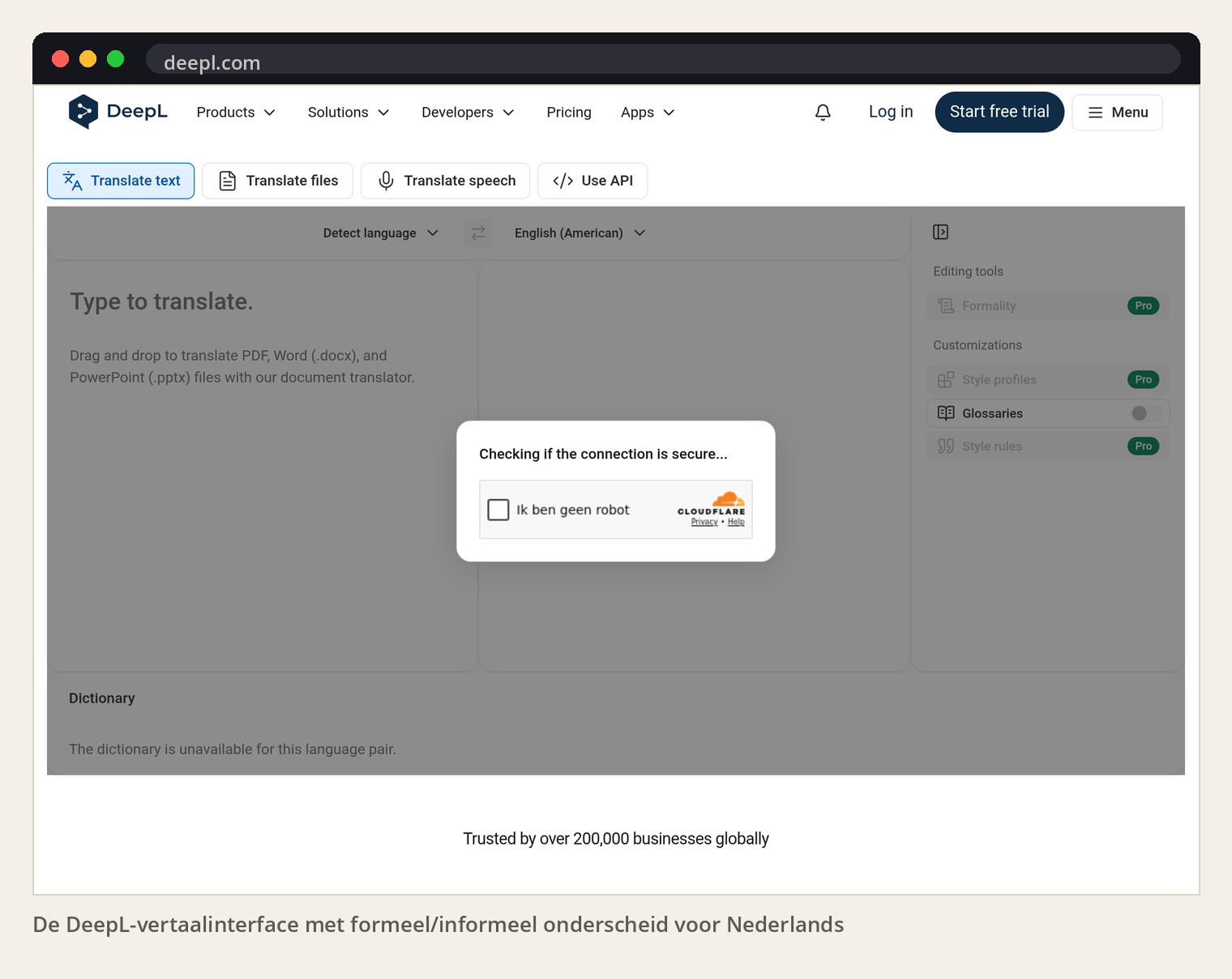Click the Pro badge next to Style profiles
The image size is (1232, 979).
(x=1143, y=379)
